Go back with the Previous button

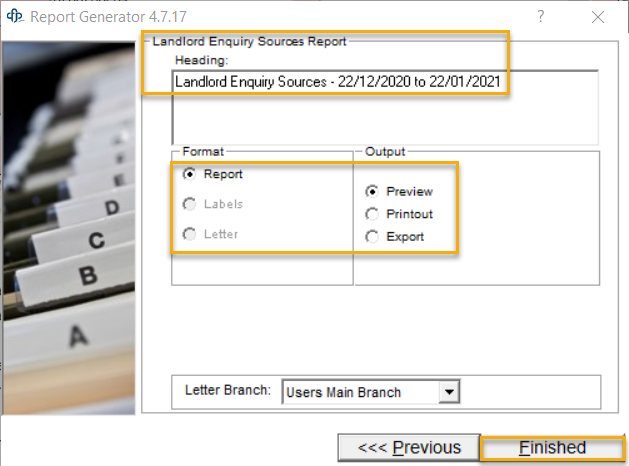click(x=409, y=448)
